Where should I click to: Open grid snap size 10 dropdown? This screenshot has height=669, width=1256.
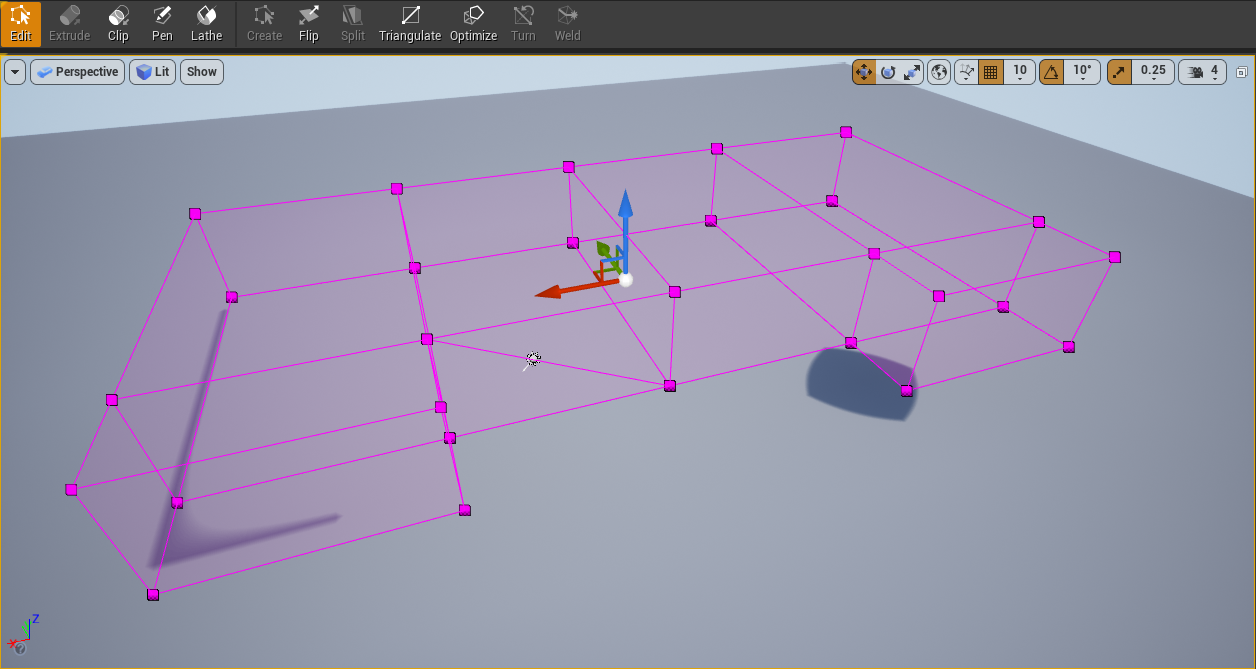(x=1019, y=72)
